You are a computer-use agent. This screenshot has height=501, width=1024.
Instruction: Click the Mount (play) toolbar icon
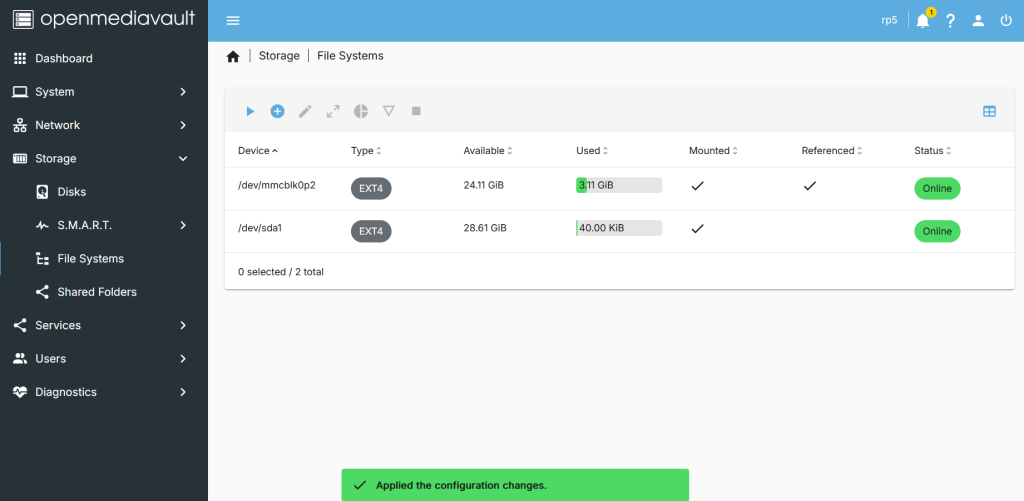[x=250, y=111]
